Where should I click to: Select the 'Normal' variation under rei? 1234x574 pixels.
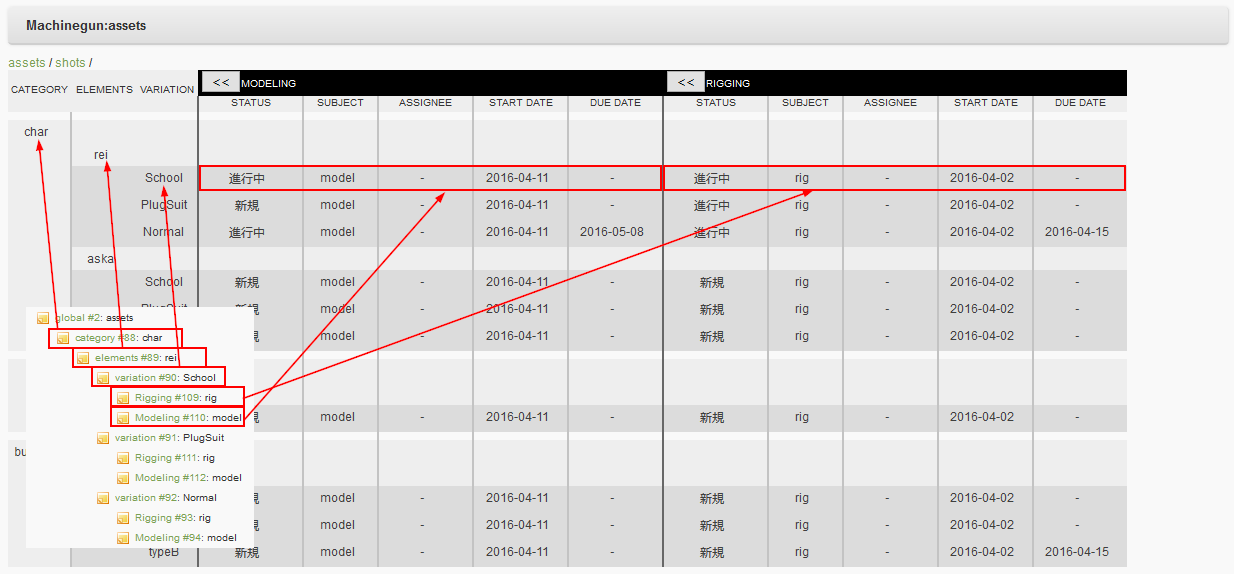pos(164,232)
